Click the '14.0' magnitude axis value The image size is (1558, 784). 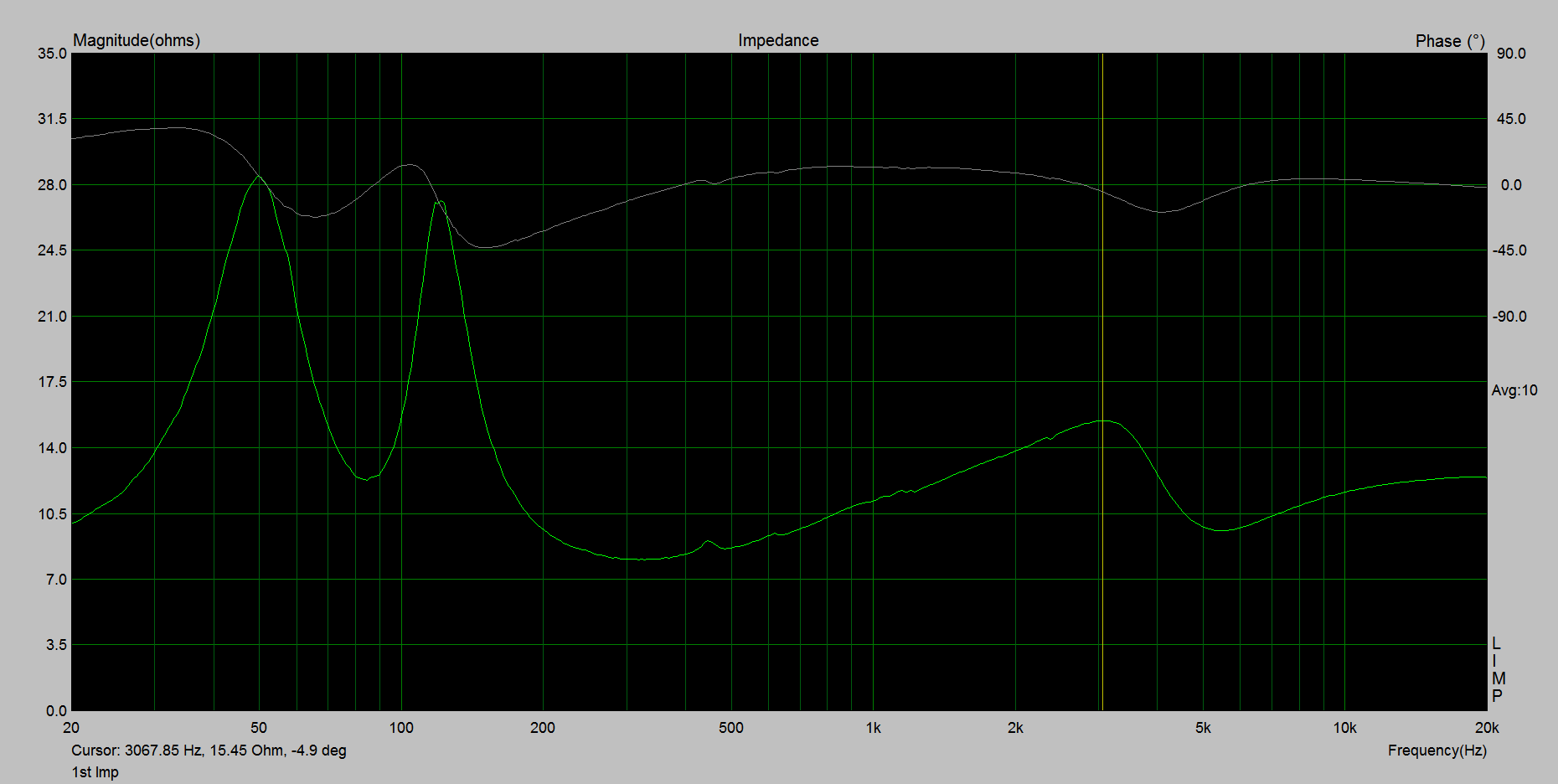pos(52,448)
